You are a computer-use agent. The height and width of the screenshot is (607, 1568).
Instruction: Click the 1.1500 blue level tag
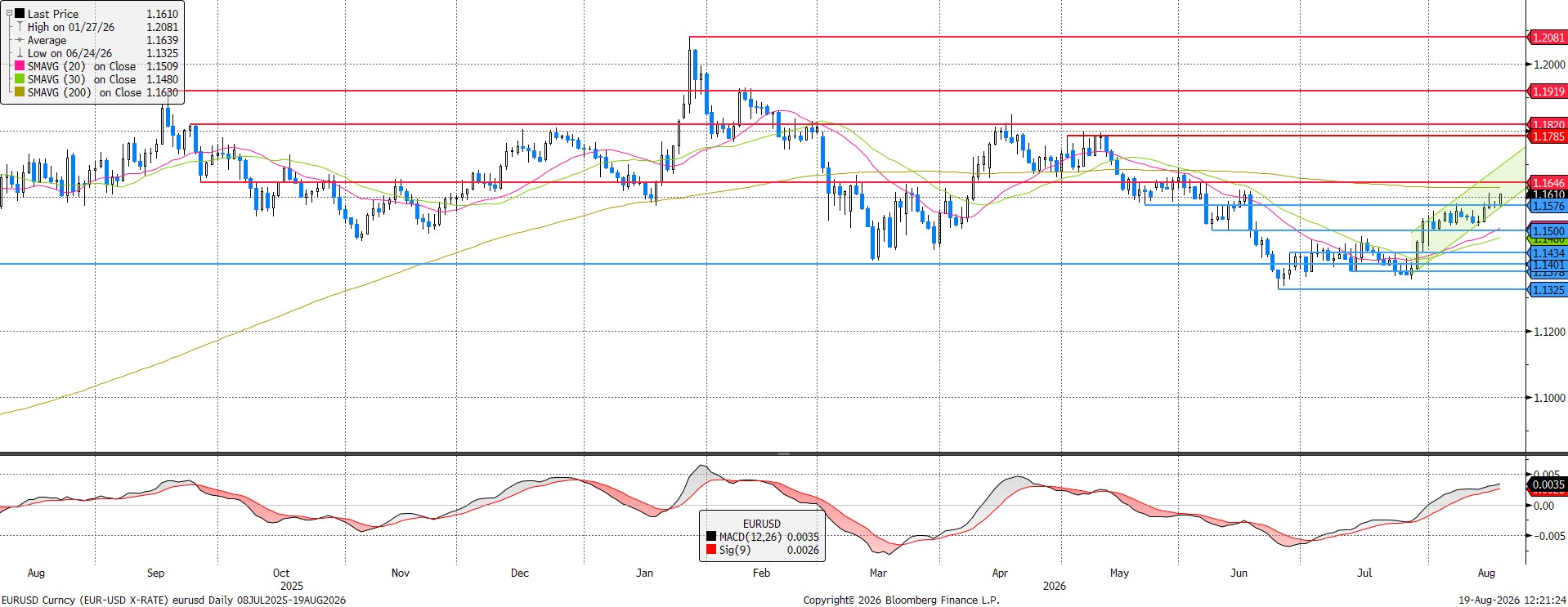[x=1547, y=231]
